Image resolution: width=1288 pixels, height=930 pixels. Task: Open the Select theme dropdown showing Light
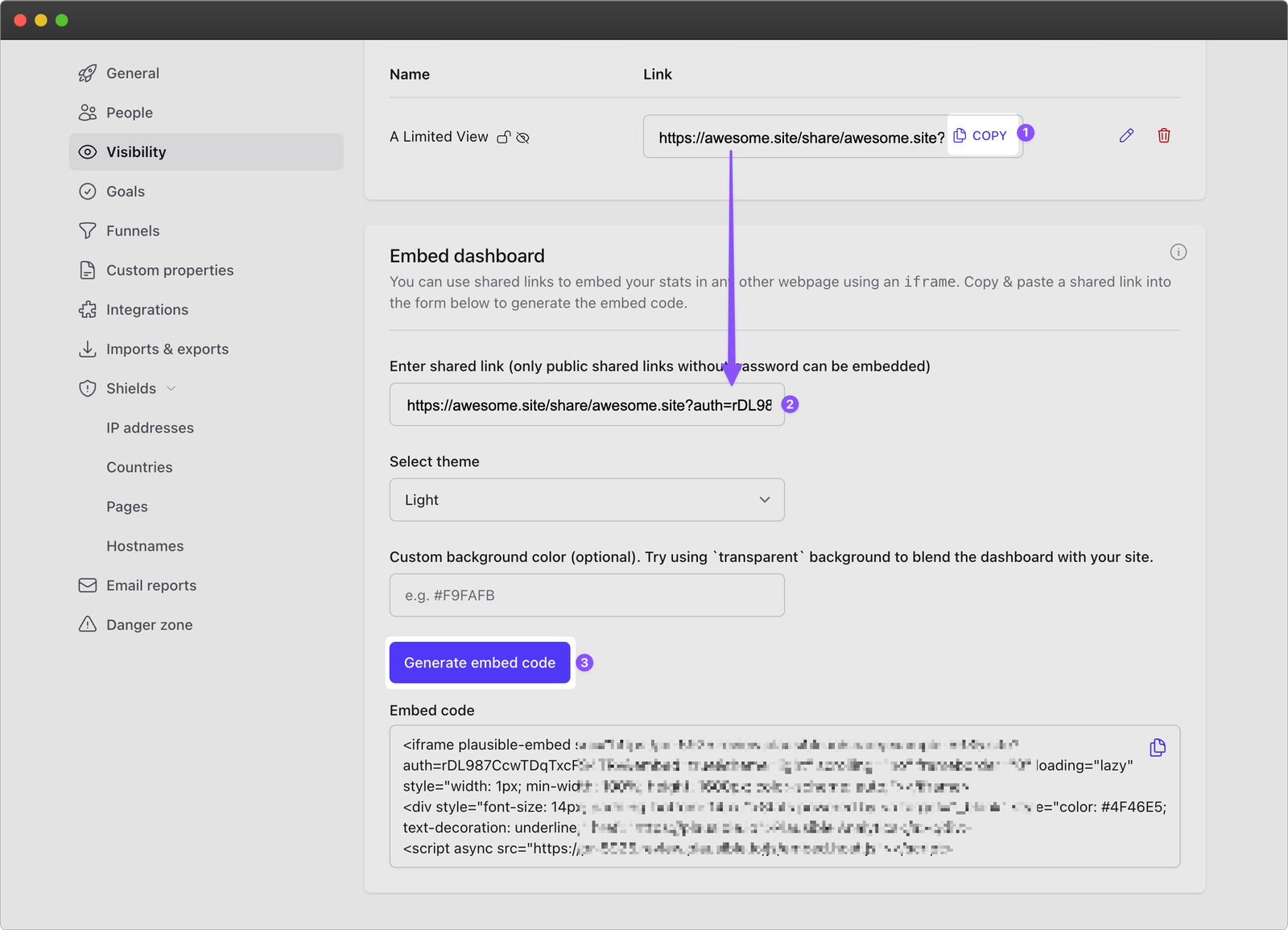586,499
